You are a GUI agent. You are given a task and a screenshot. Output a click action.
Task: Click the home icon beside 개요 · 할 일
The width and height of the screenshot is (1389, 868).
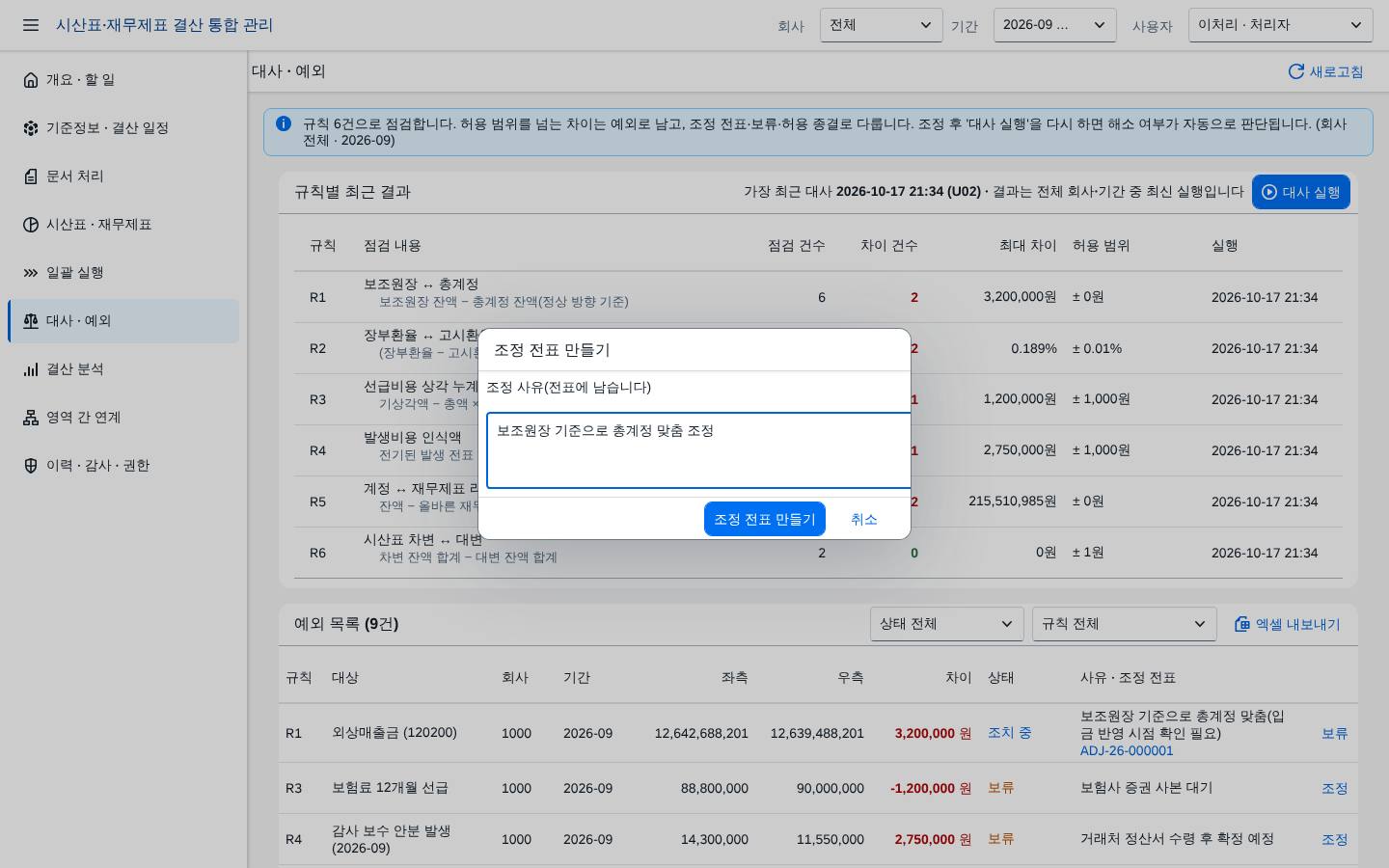tap(31, 80)
